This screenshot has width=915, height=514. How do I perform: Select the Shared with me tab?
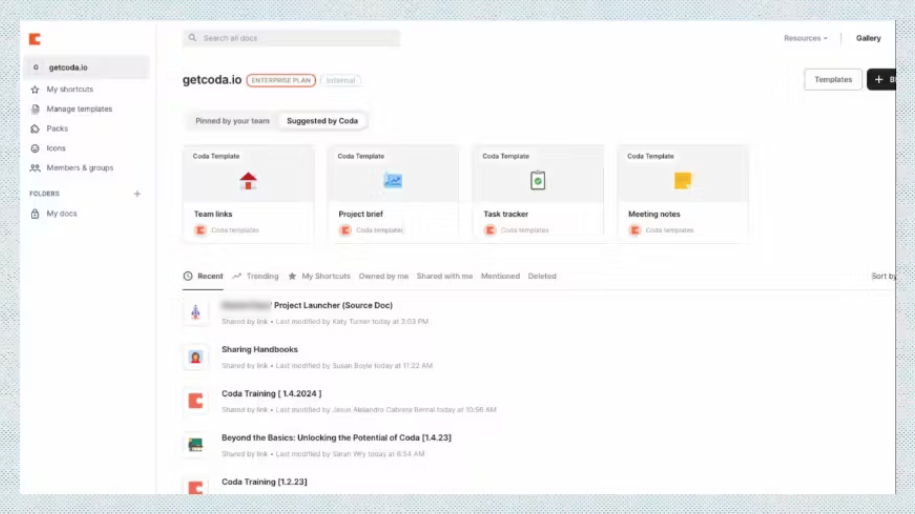pos(445,276)
